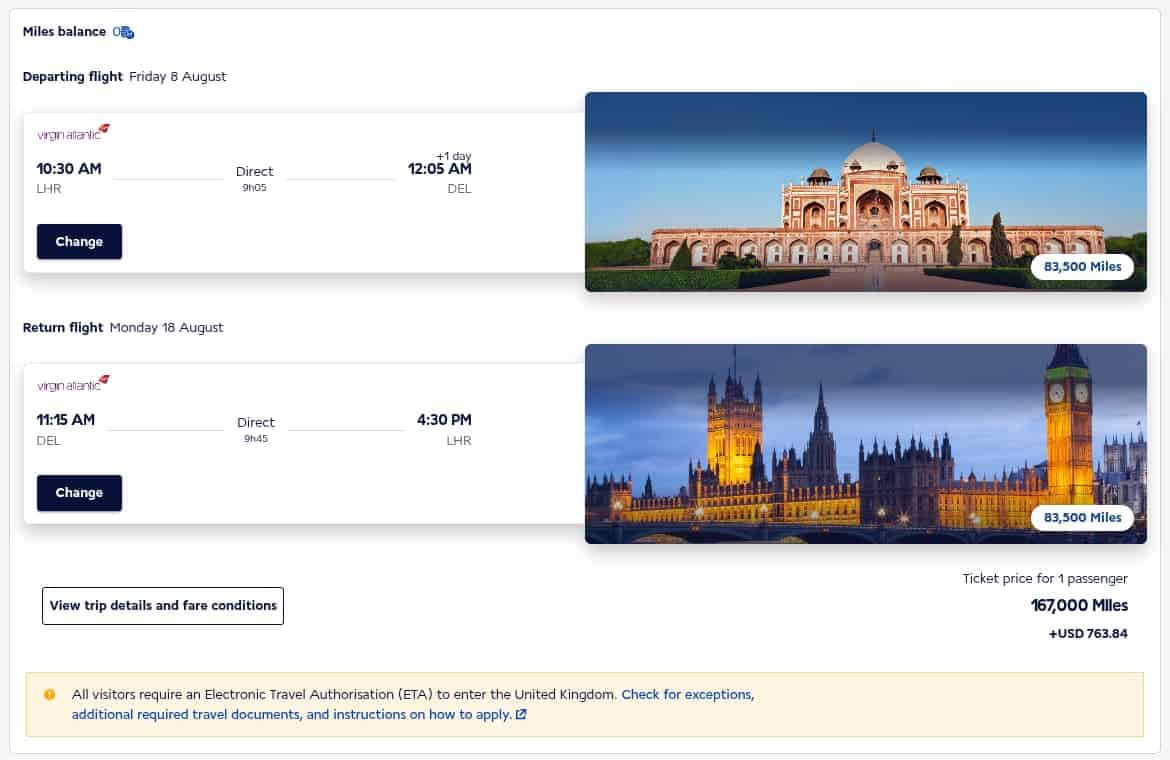Click the airline swoosh icon on departing flight card
1170x760 pixels.
tap(104, 127)
